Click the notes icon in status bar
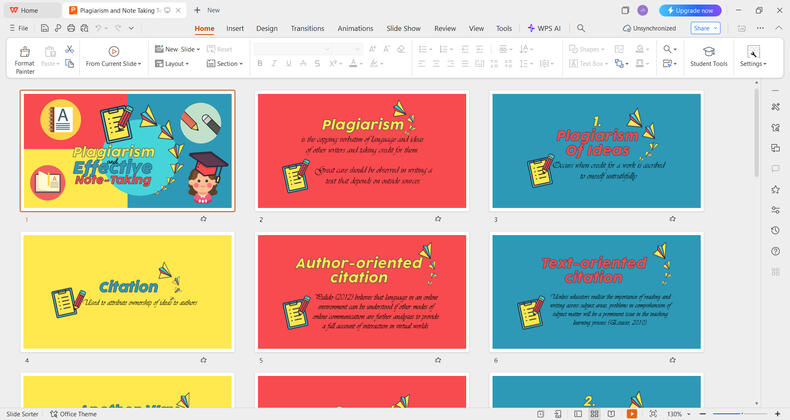 (x=541, y=414)
